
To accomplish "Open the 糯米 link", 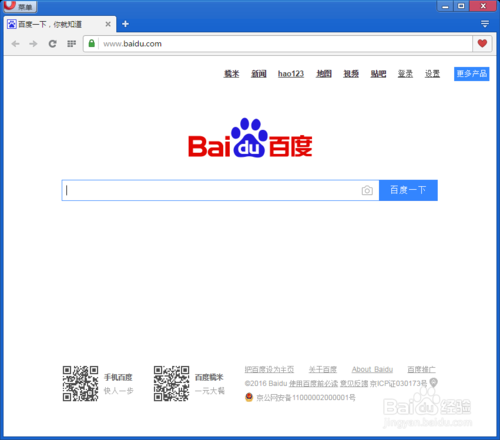I will 231,74.
